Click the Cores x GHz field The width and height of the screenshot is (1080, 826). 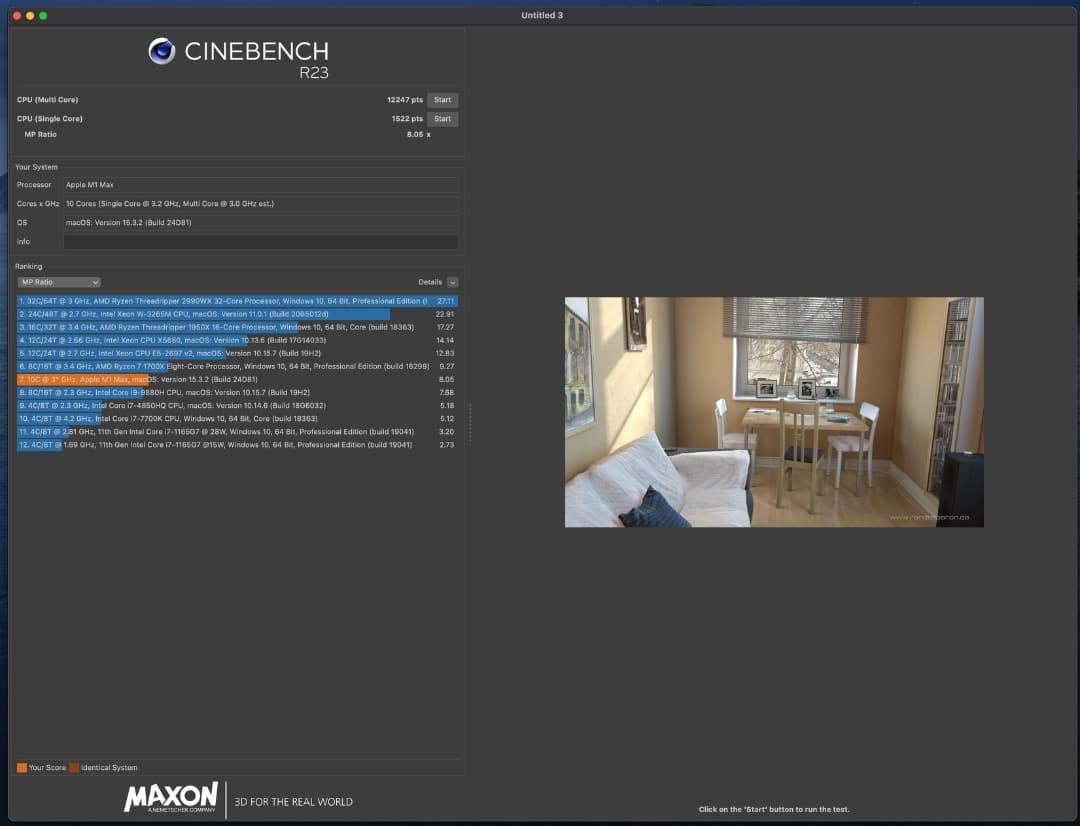260,204
